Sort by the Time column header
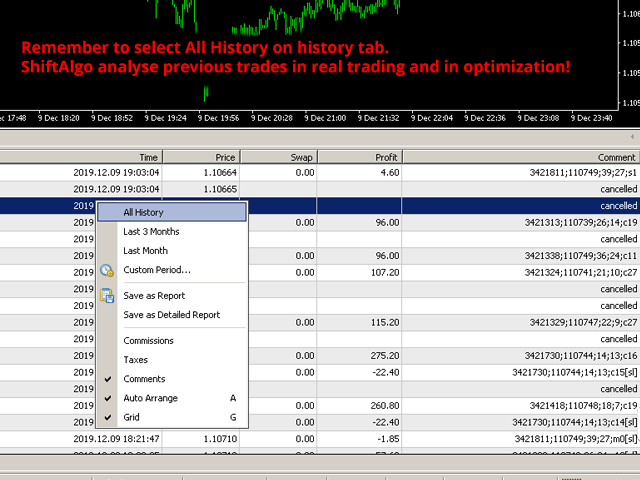Screen dimensions: 640x480 click(80, 157)
